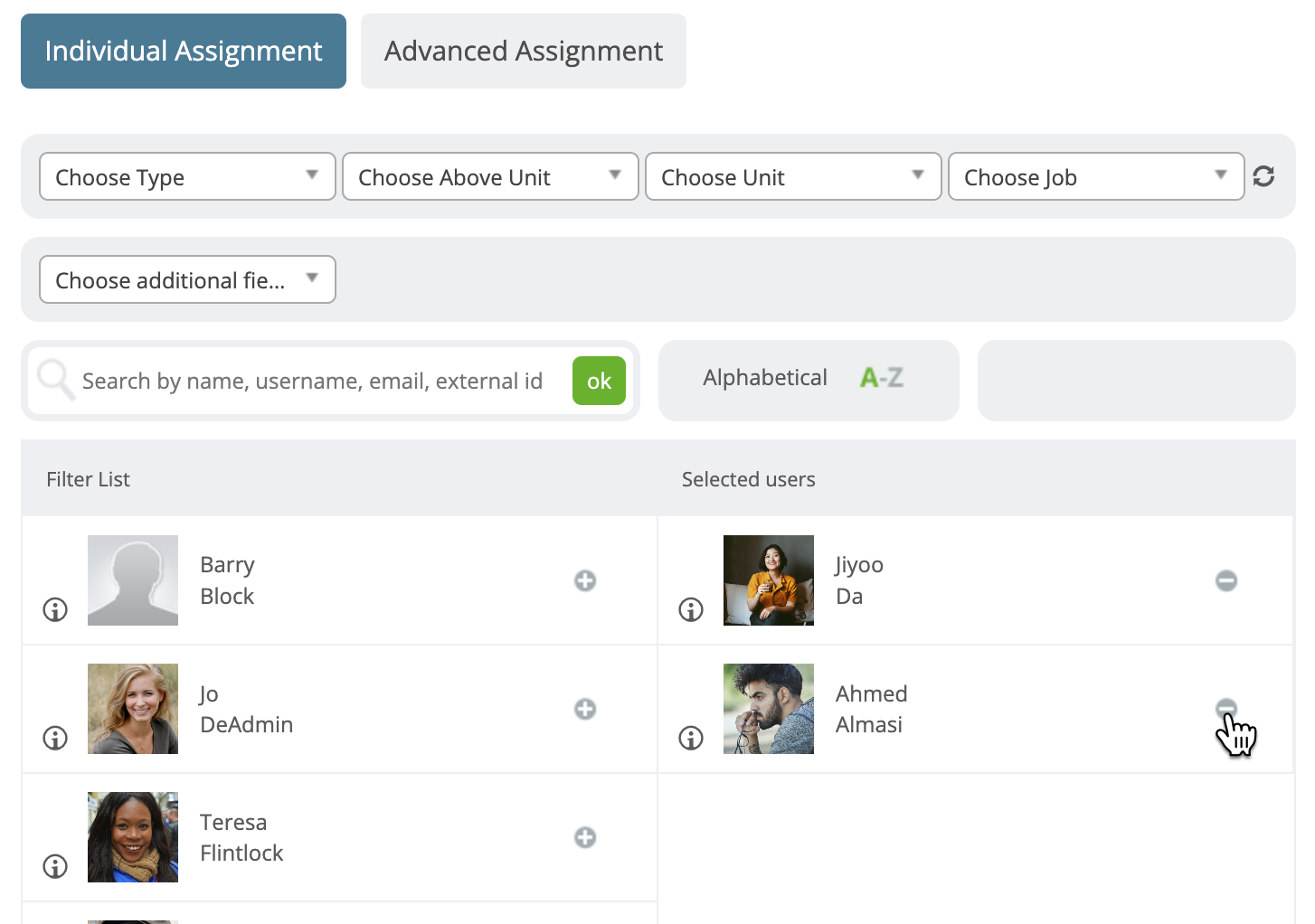Image resolution: width=1315 pixels, height=924 pixels.
Task: Open the Choose additional fields selector
Action: coord(186,279)
